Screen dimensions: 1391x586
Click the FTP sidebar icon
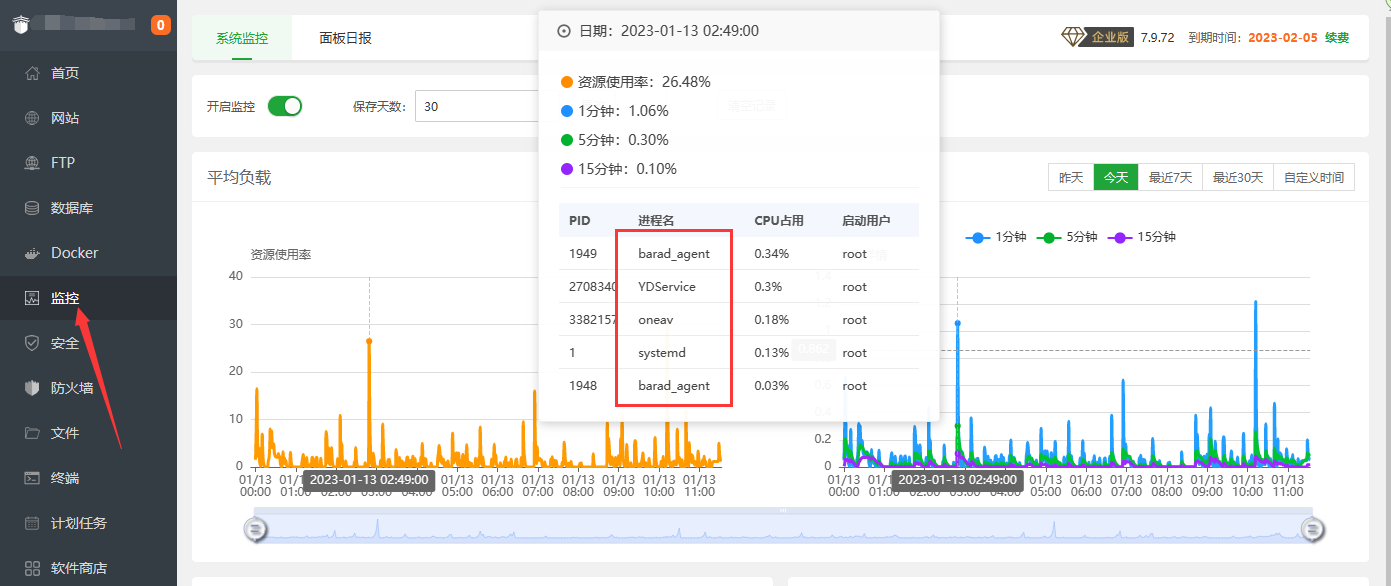(32, 163)
